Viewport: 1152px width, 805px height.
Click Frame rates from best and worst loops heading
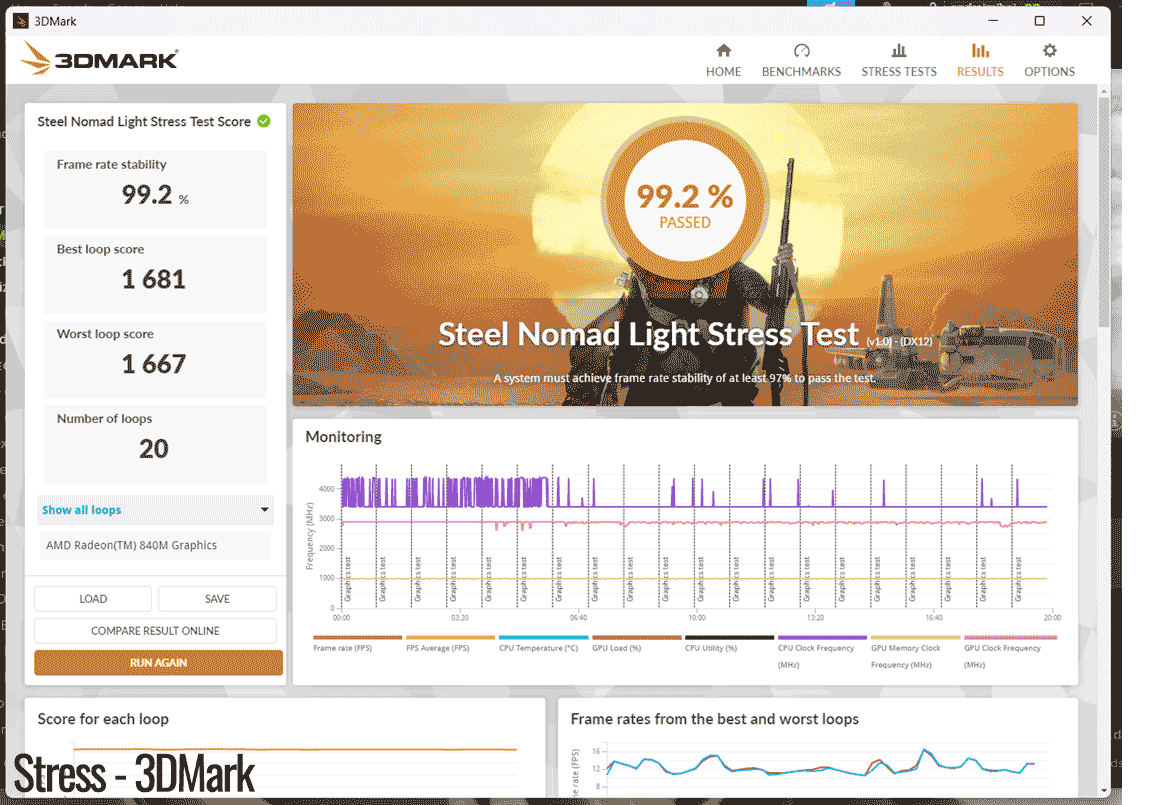tap(715, 719)
